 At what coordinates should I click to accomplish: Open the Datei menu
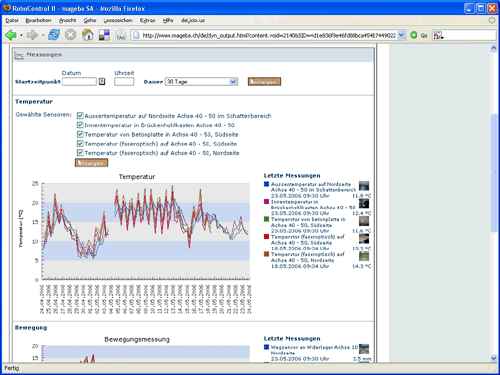[x=12, y=20]
